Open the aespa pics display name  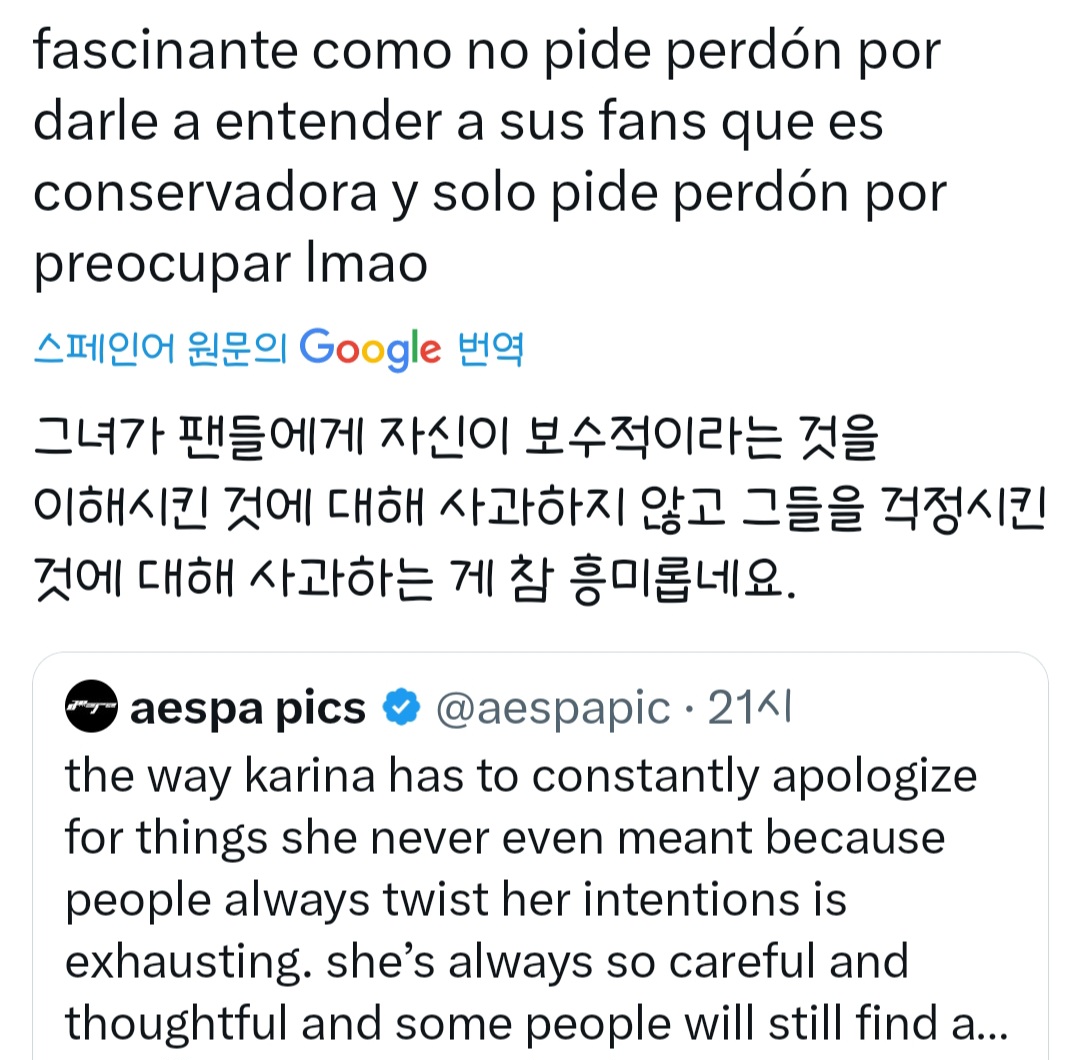pos(248,709)
